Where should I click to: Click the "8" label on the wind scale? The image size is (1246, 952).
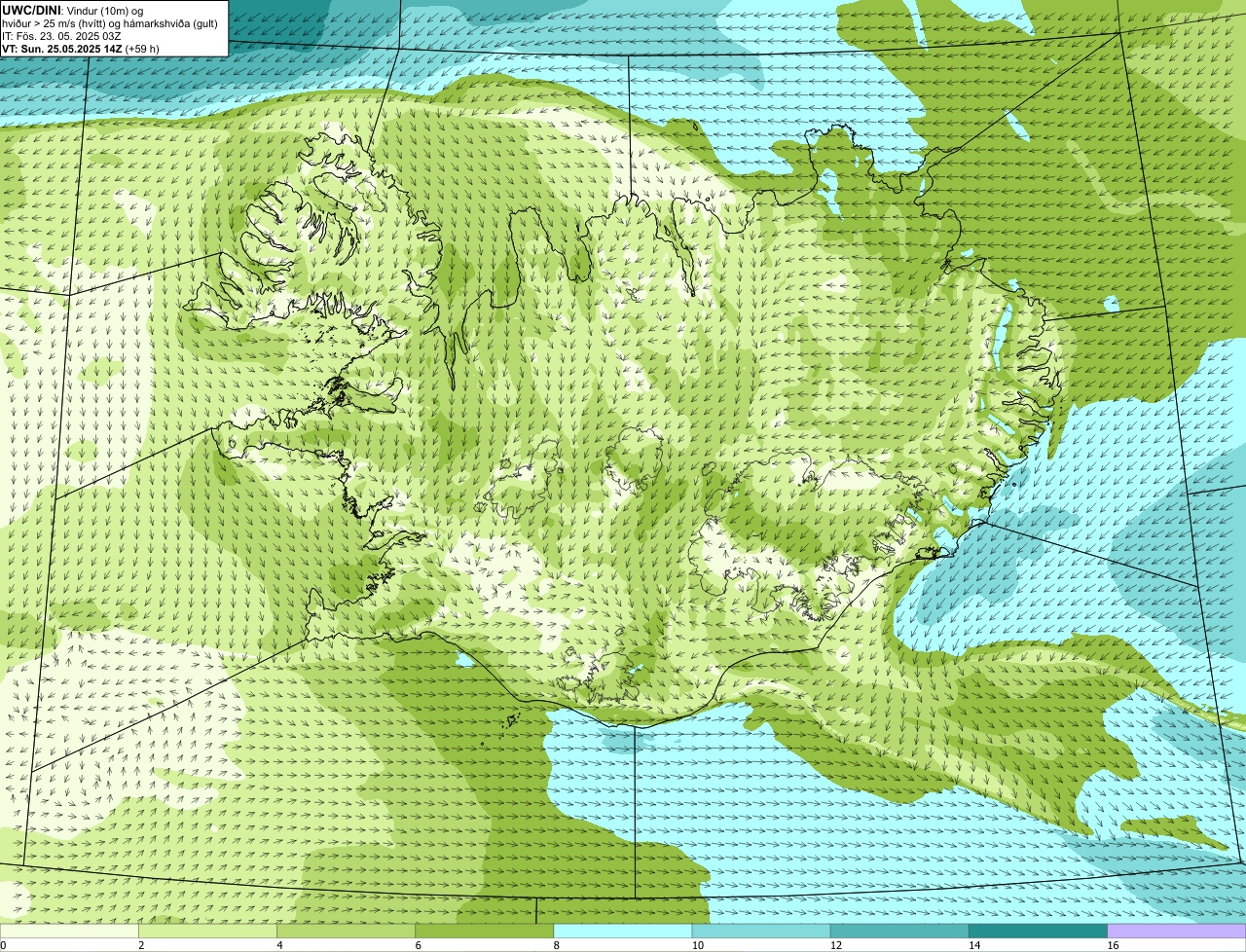(556, 945)
